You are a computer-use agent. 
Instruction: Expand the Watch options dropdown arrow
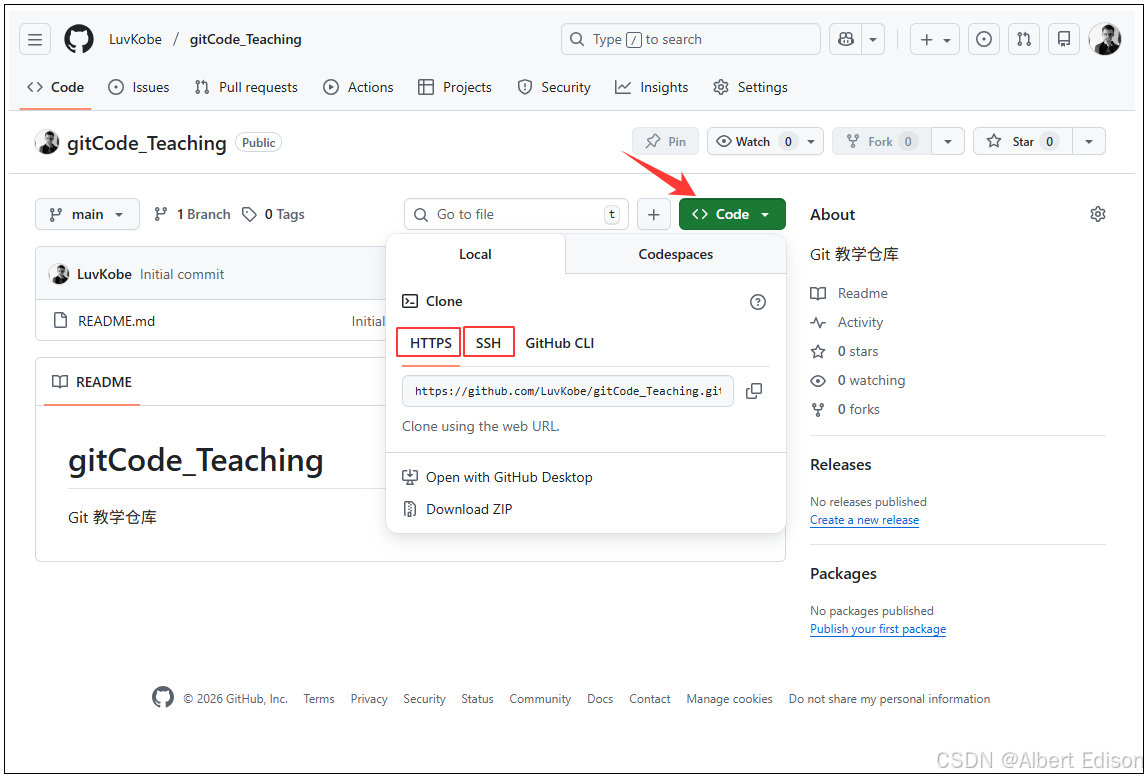tap(811, 141)
